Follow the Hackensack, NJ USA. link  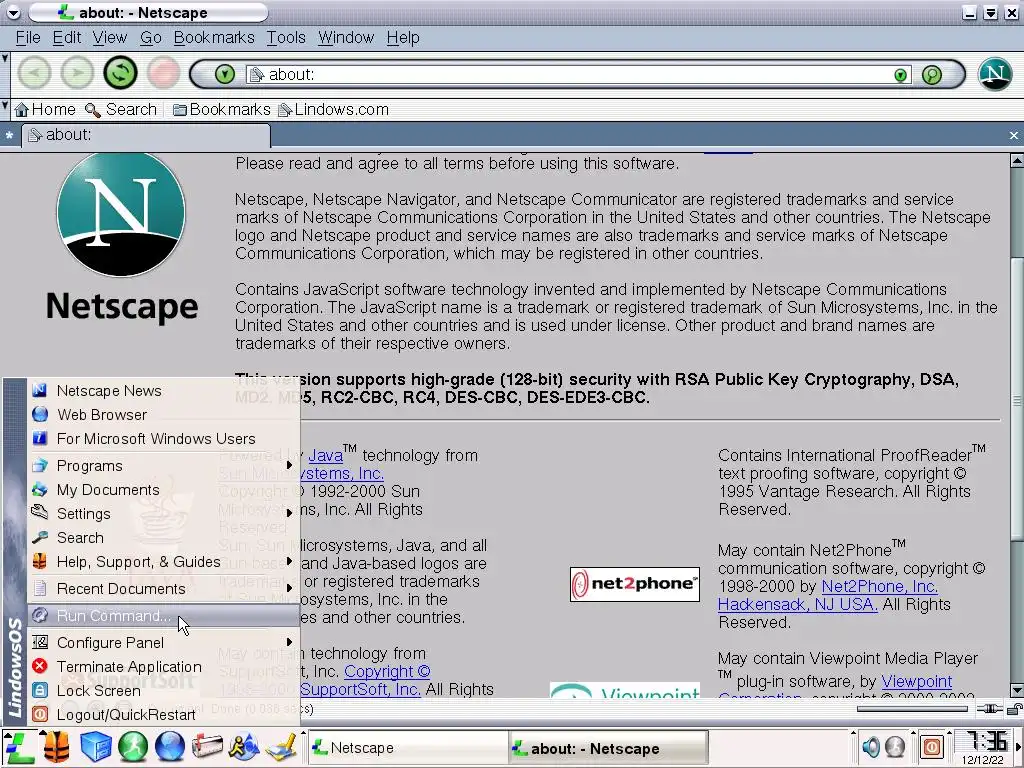(x=797, y=605)
